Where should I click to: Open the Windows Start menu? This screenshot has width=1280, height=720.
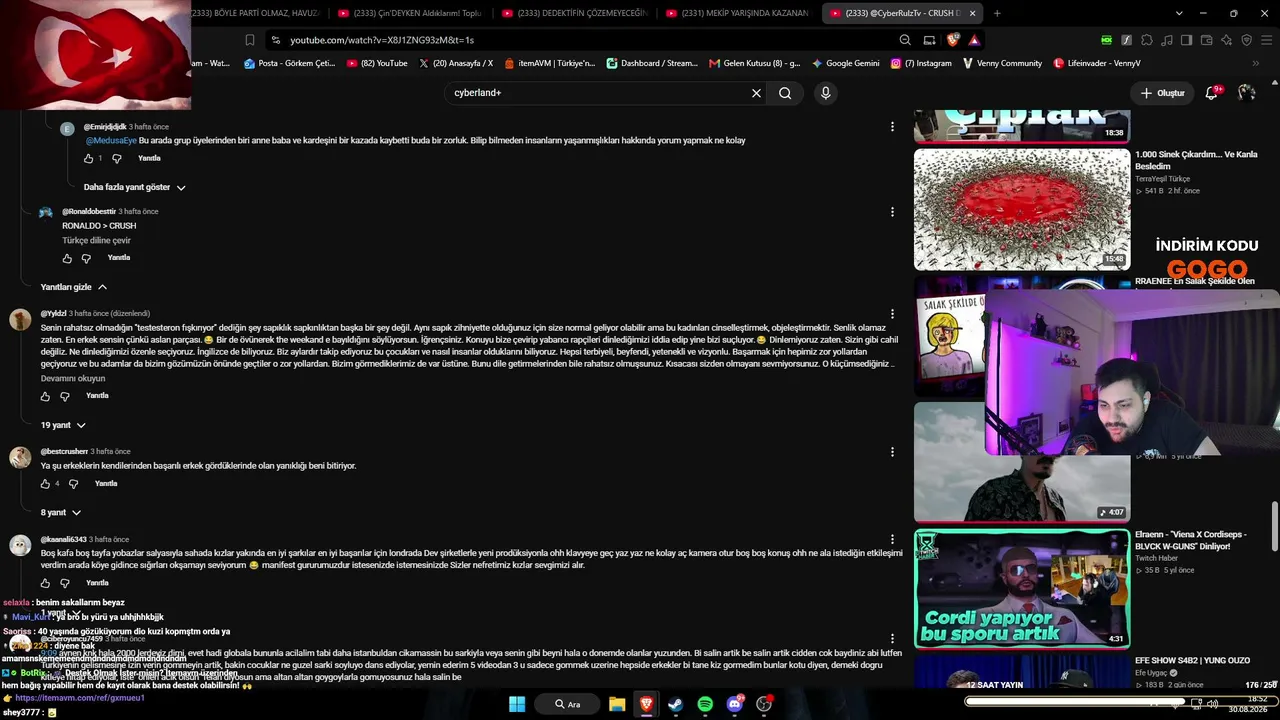point(517,704)
